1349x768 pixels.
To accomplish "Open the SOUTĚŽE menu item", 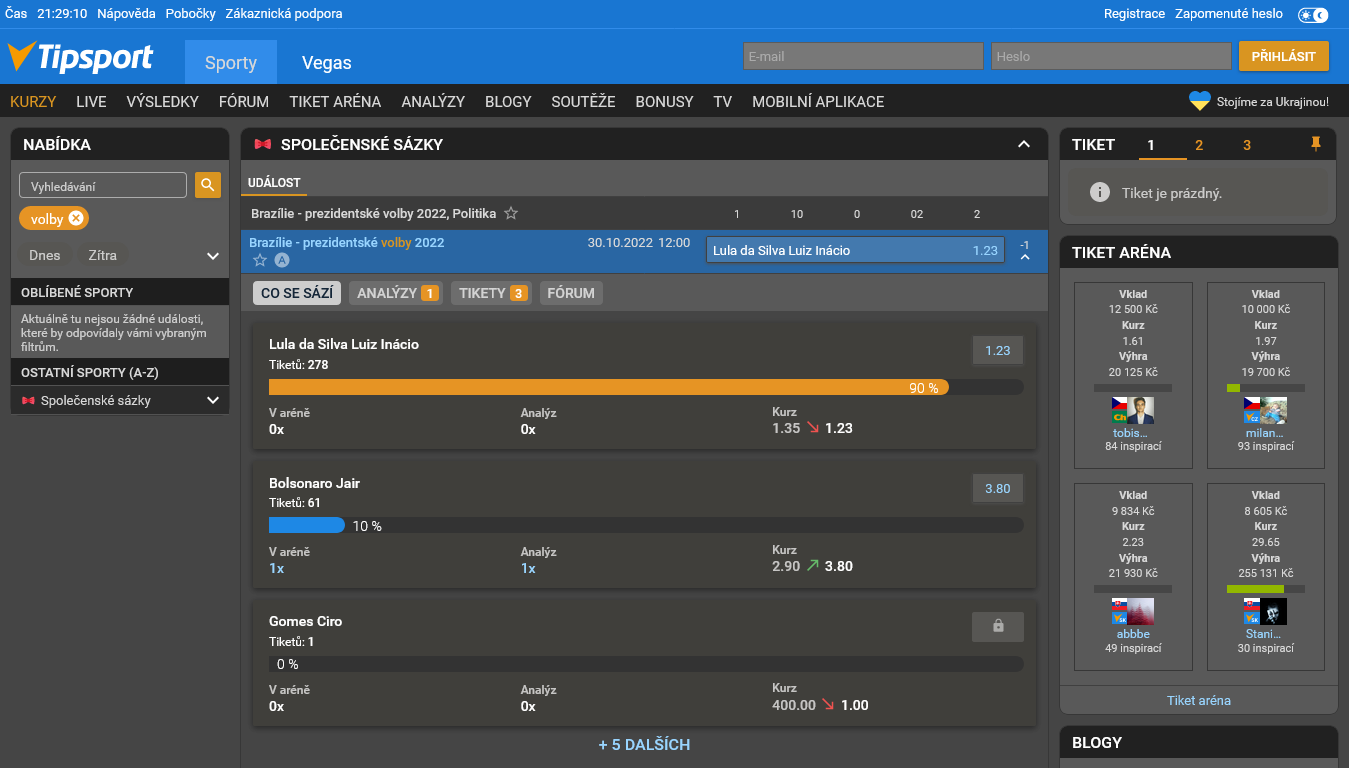I will (x=583, y=101).
